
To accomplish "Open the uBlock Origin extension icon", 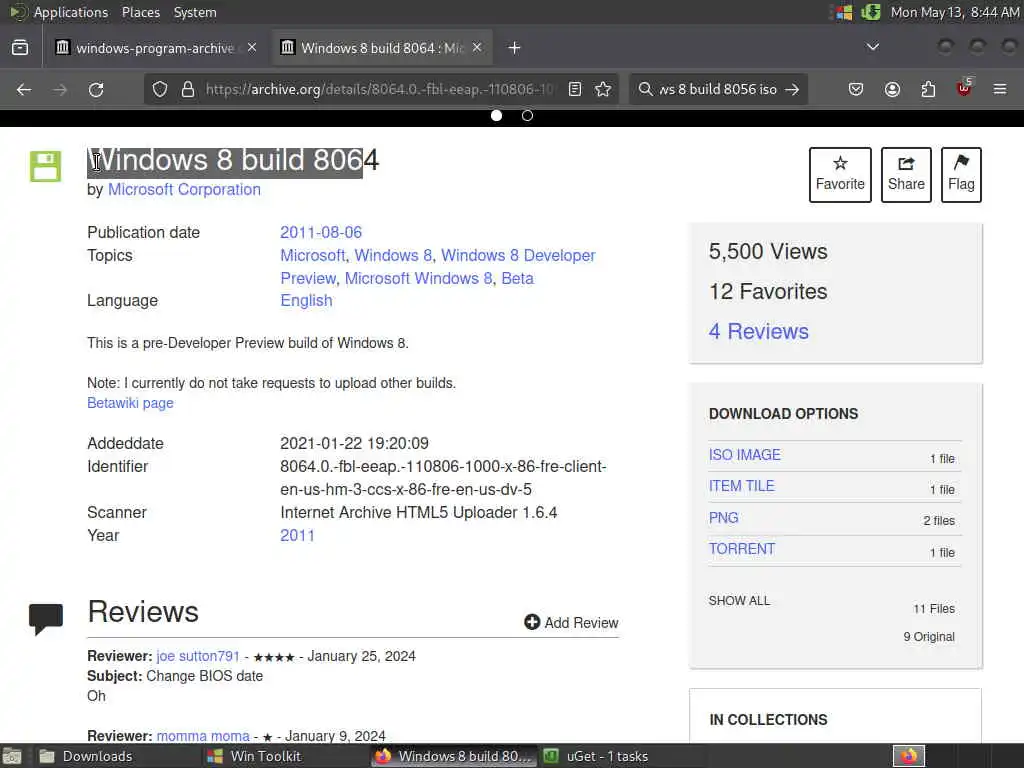I will tap(964, 88).
